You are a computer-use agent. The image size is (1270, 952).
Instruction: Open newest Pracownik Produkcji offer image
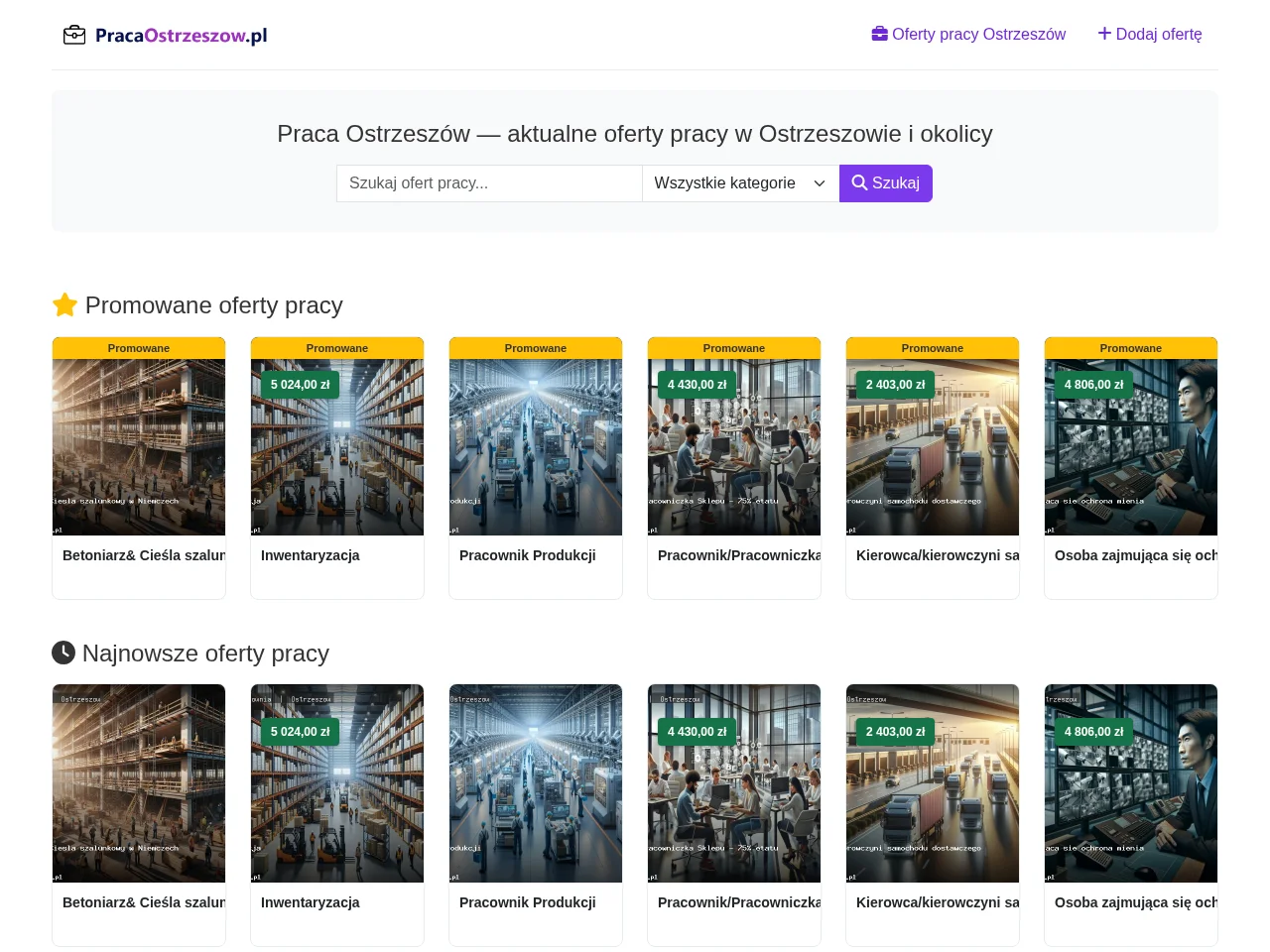tap(536, 783)
